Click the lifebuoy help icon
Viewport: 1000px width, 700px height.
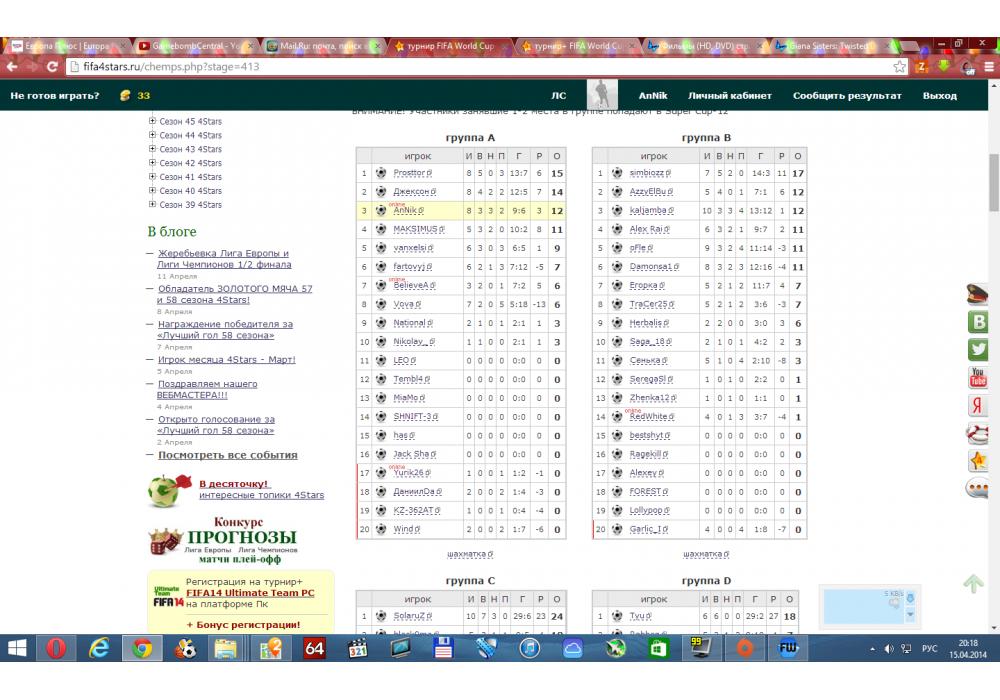pyautogui.click(x=977, y=433)
